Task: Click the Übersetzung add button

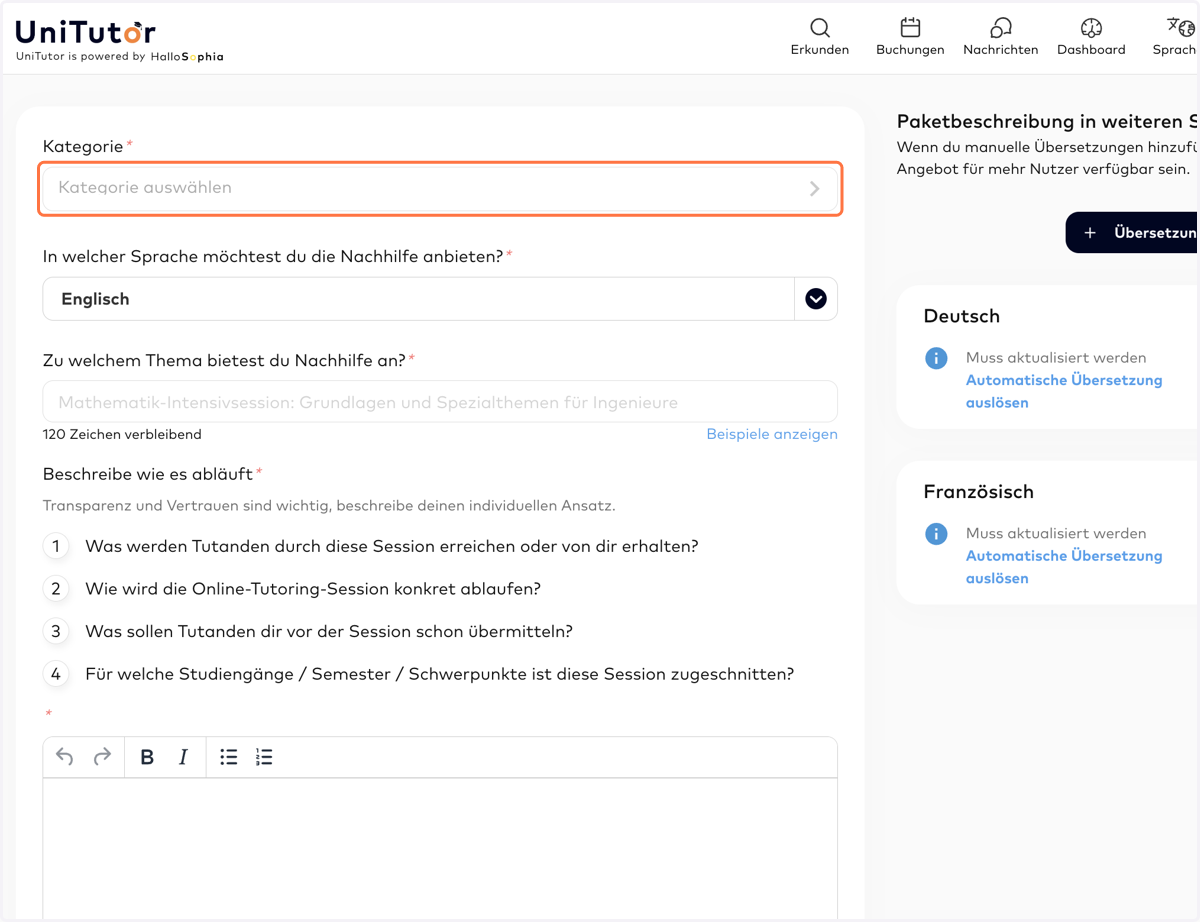Action: [x=1132, y=233]
